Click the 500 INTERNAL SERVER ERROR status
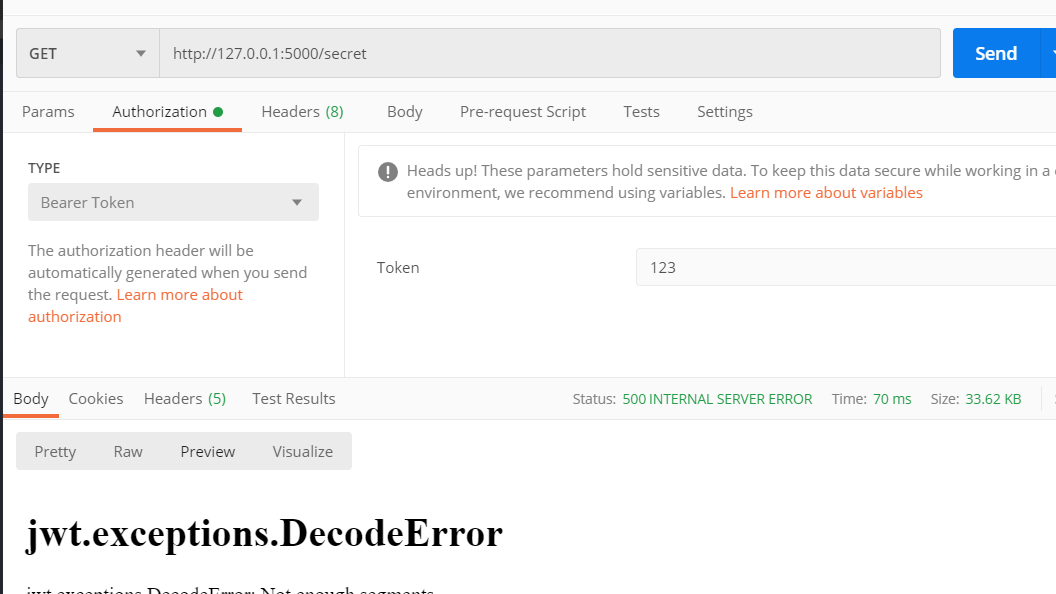Viewport: 1056px width, 594px height. pos(717,399)
